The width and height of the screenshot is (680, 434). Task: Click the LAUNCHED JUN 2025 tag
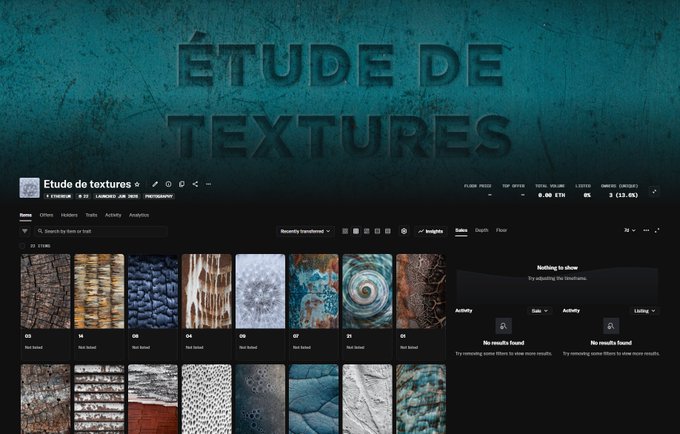(x=116, y=196)
